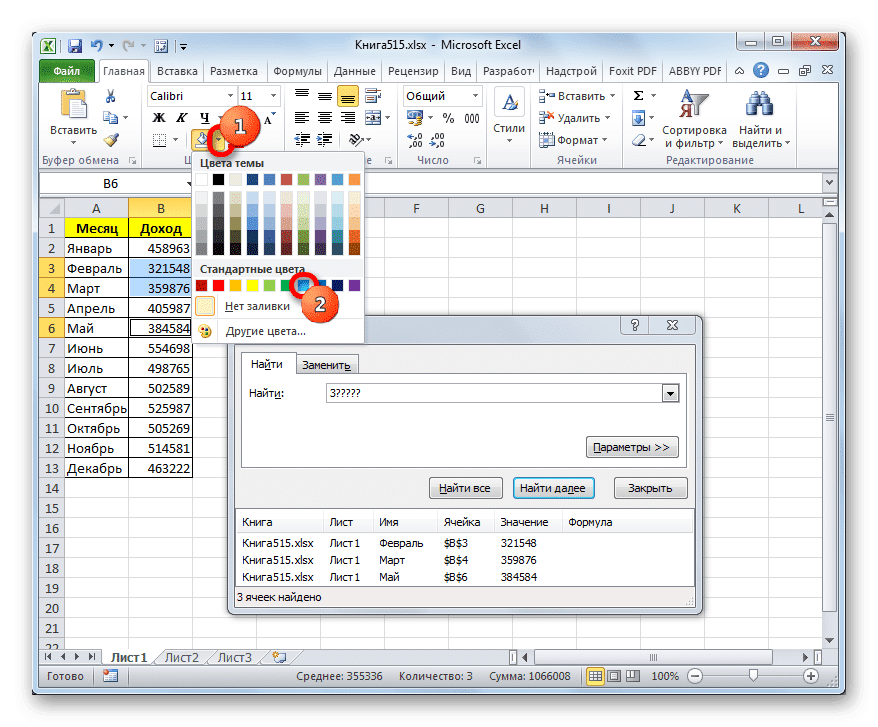Image resolution: width=878 pixels, height=727 pixels.
Task: Click Найти далее button
Action: pos(553,488)
